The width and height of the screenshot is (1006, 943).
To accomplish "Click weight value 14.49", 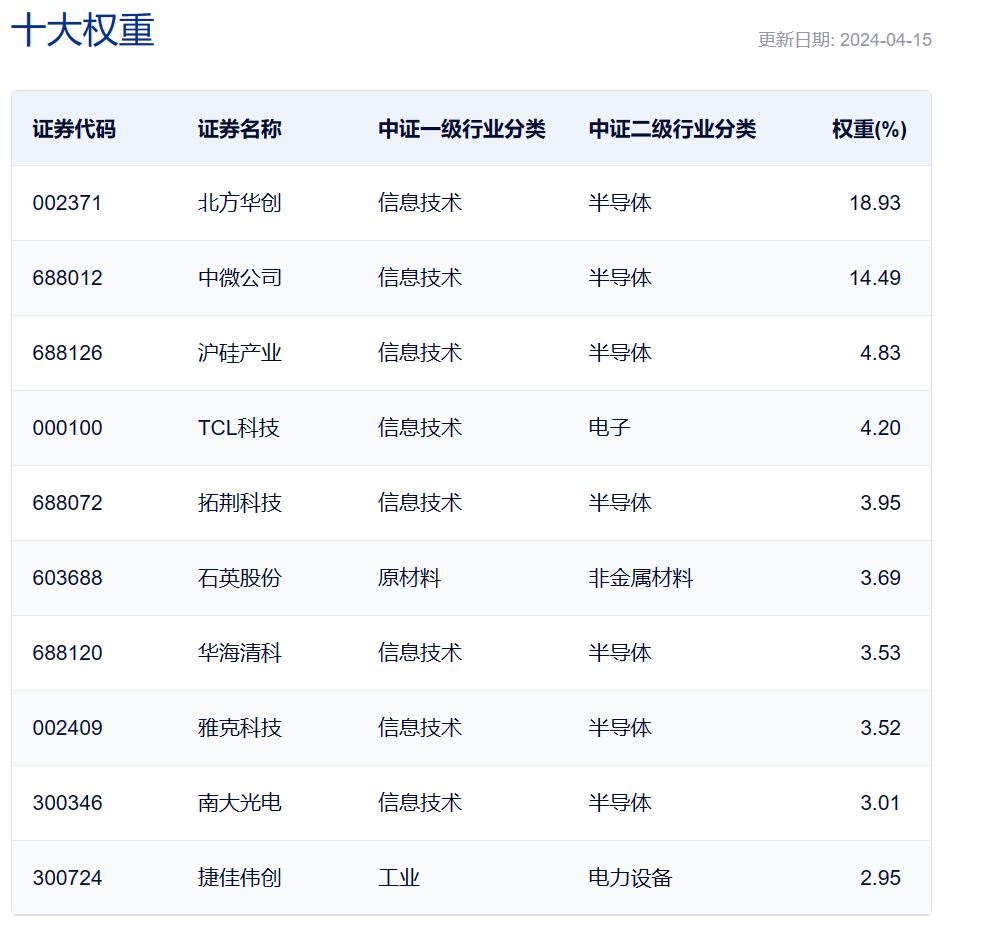I will point(875,278).
